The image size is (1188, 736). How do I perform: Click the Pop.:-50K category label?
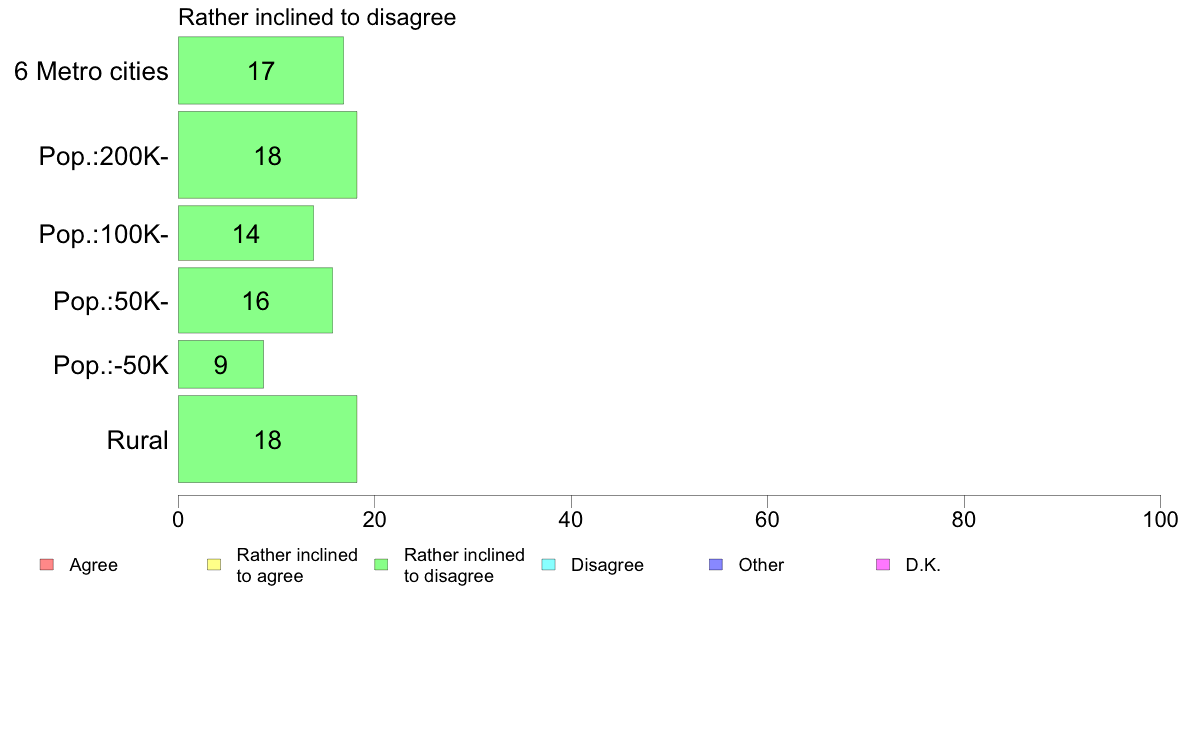tap(111, 365)
